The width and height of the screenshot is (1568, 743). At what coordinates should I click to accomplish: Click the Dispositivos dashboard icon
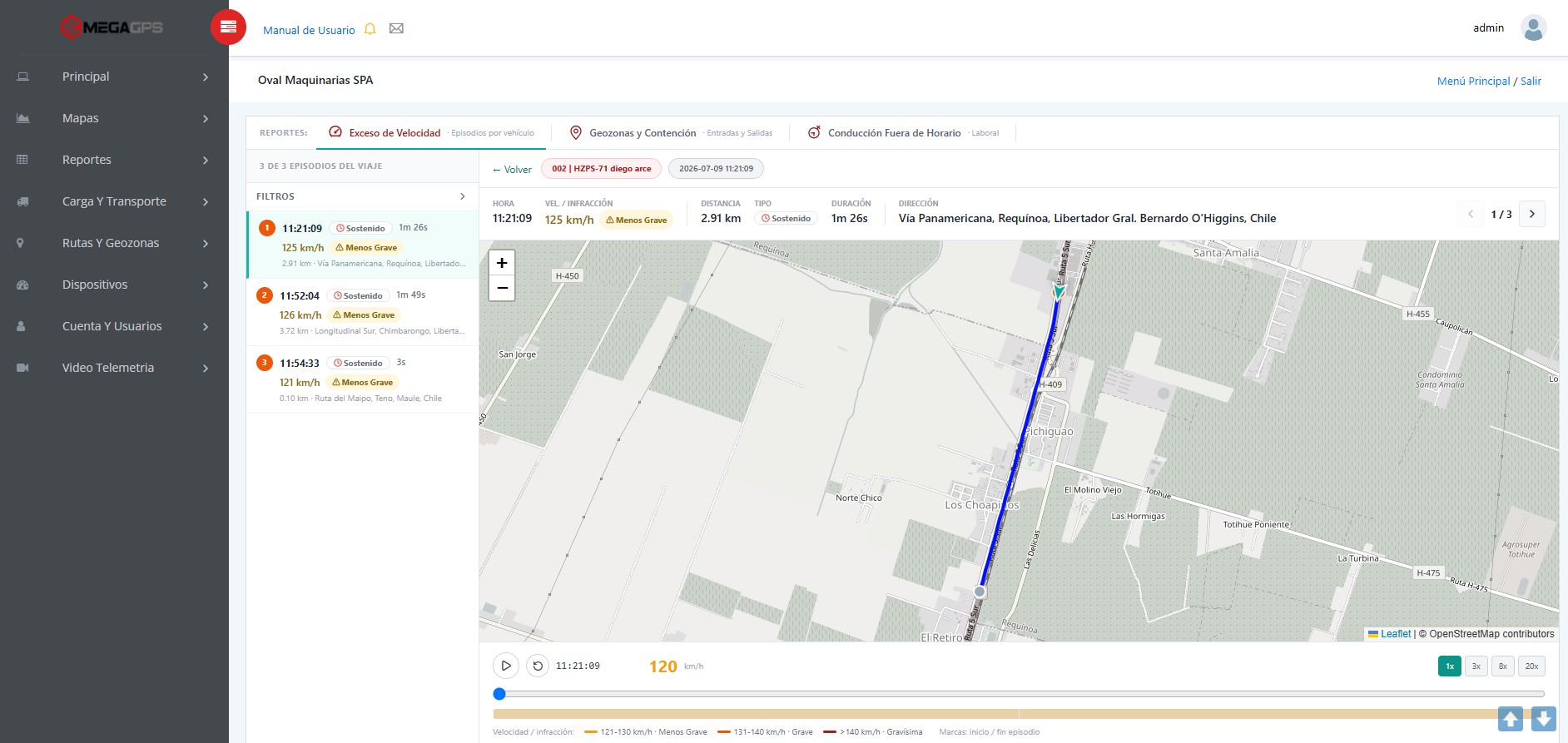coord(22,285)
